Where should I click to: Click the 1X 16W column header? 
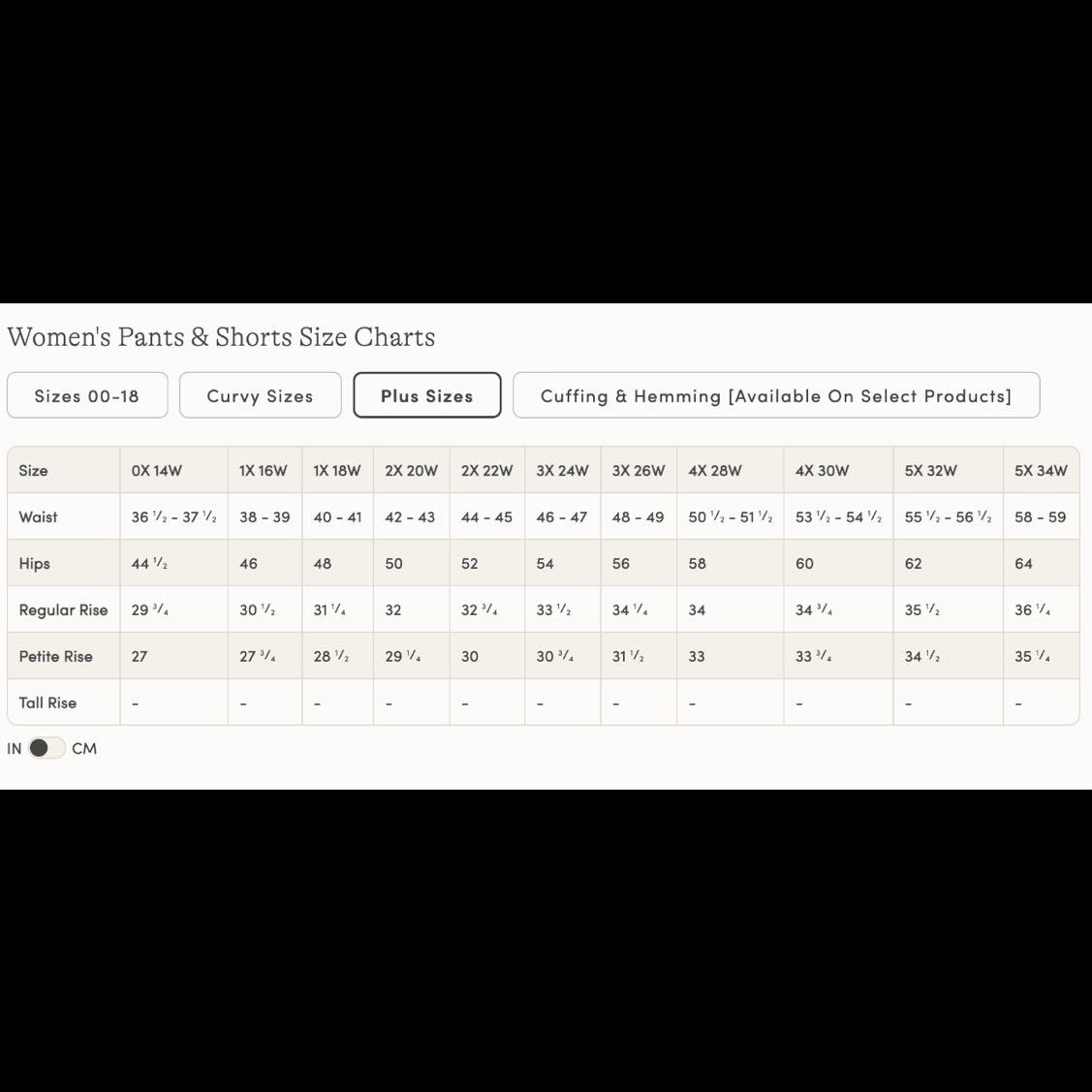click(264, 471)
